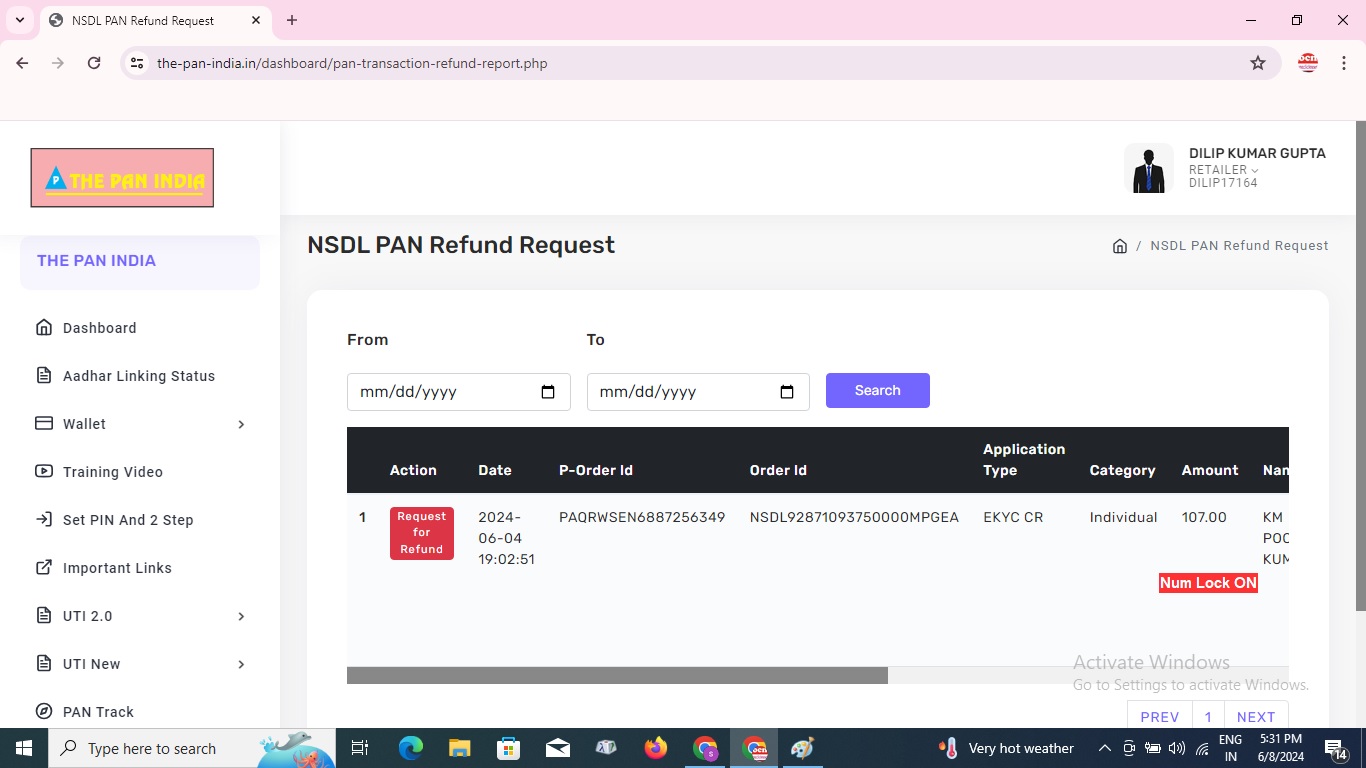Click the Training Video play icon

point(44,472)
